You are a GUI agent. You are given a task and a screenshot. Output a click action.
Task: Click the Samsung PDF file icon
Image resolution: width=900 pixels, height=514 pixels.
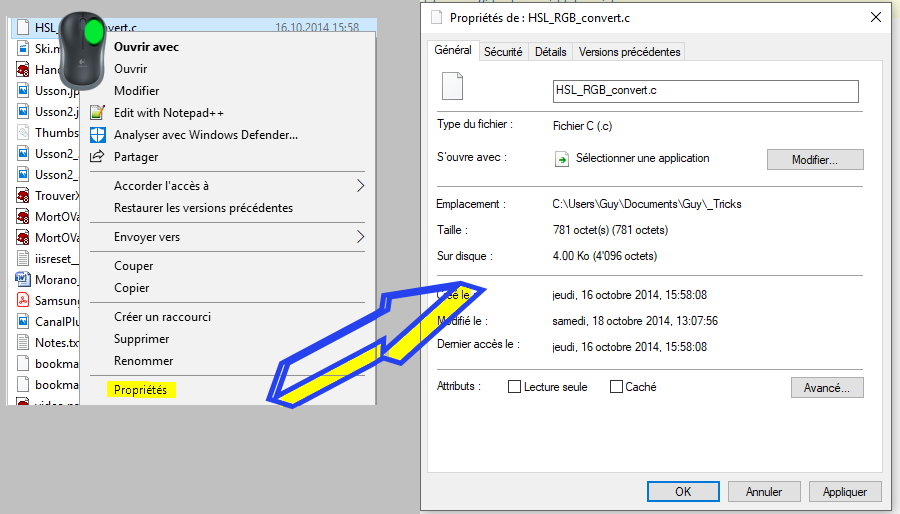click(x=24, y=300)
